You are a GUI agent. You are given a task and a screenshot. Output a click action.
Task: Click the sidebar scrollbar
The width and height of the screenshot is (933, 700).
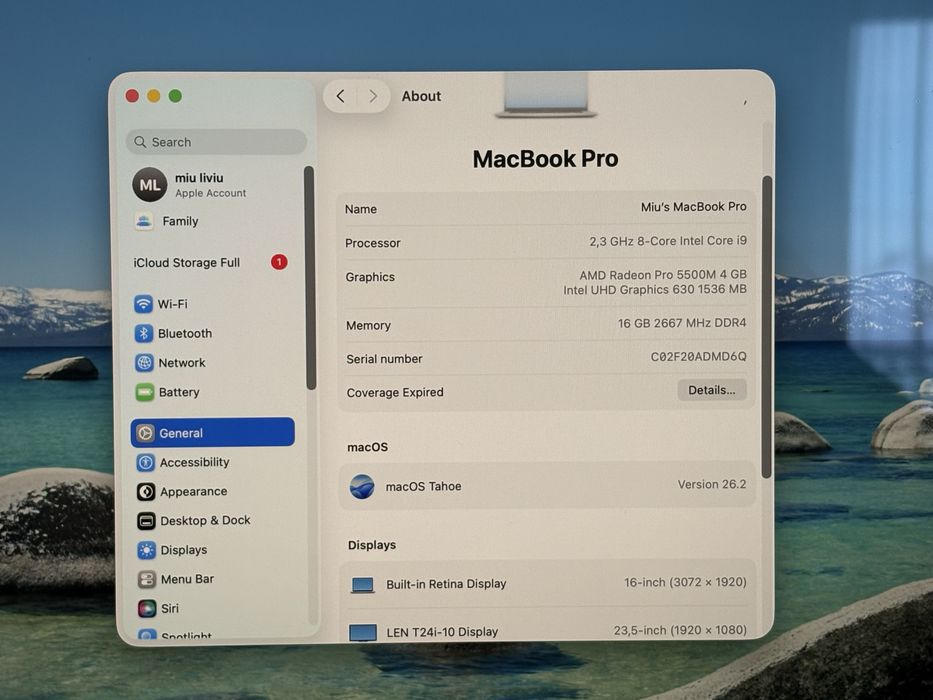coord(310,278)
